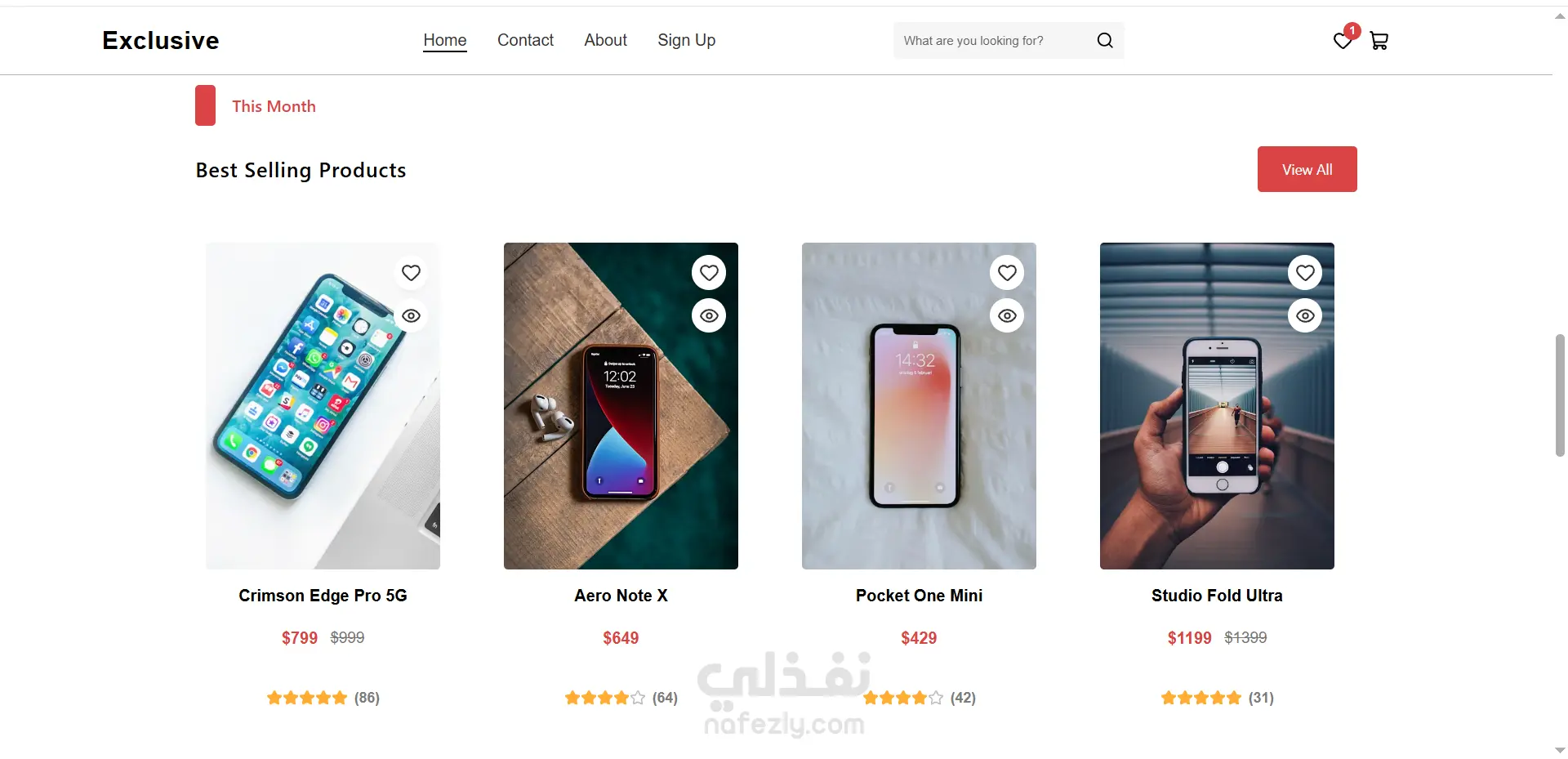Image resolution: width=1568 pixels, height=759 pixels.
Task: Select Sign Up in navigation
Action: click(x=686, y=40)
